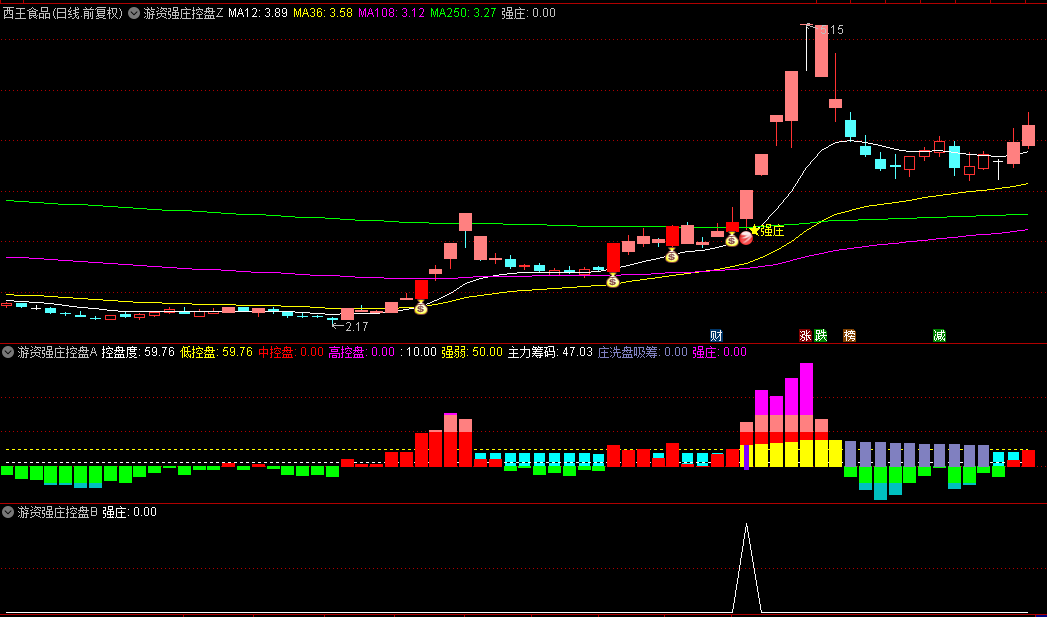Open the 游资强庄控盘Z indicator dropdown arrow

[134, 13]
